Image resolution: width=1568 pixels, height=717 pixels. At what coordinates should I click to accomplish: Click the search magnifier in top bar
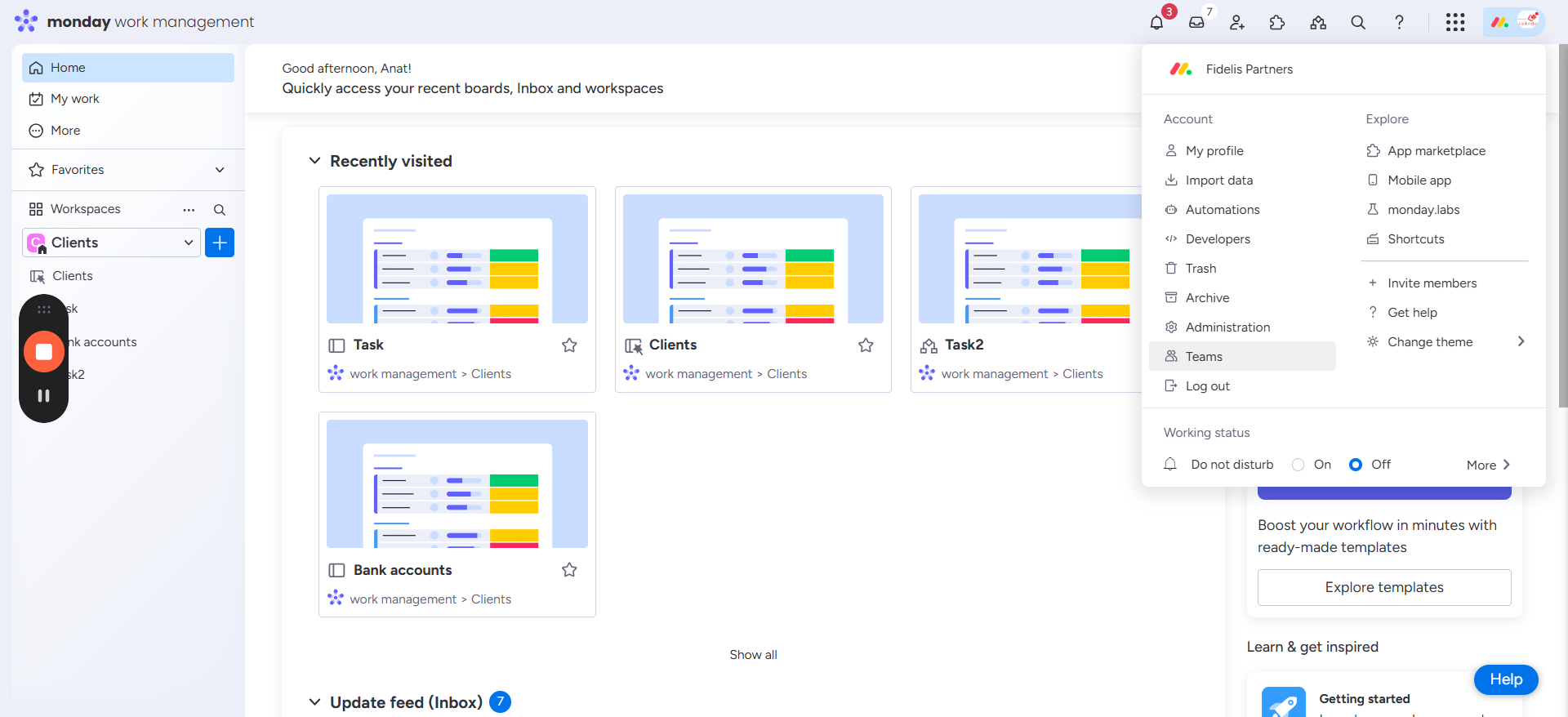point(1358,23)
